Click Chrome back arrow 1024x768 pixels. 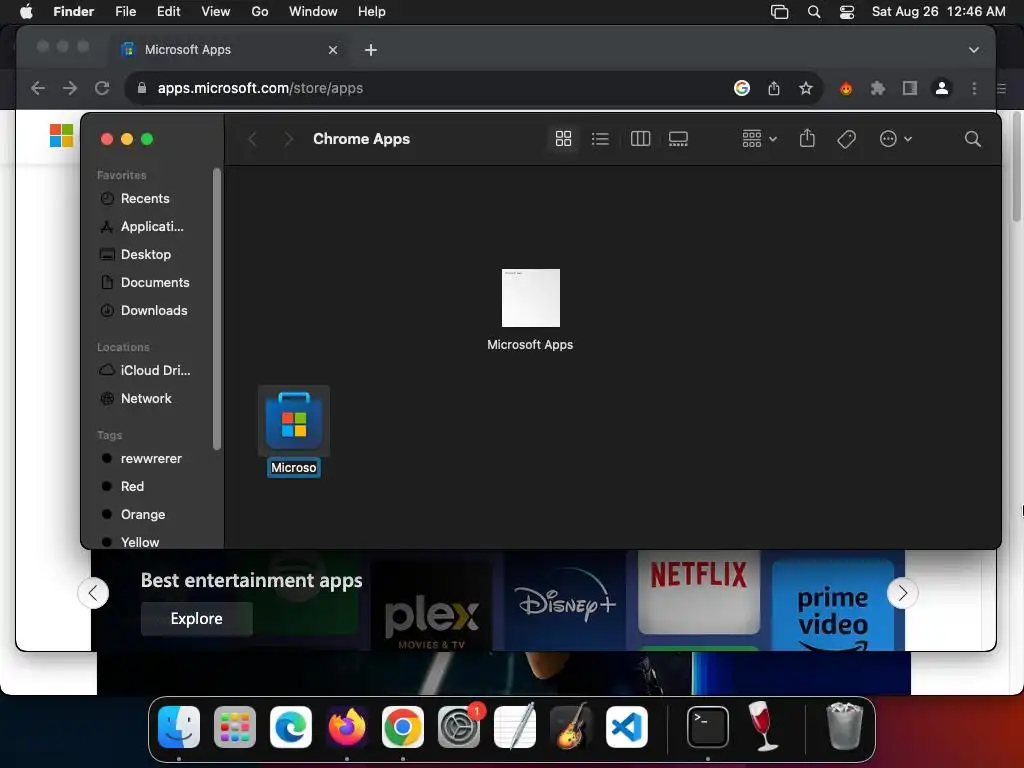click(x=38, y=88)
